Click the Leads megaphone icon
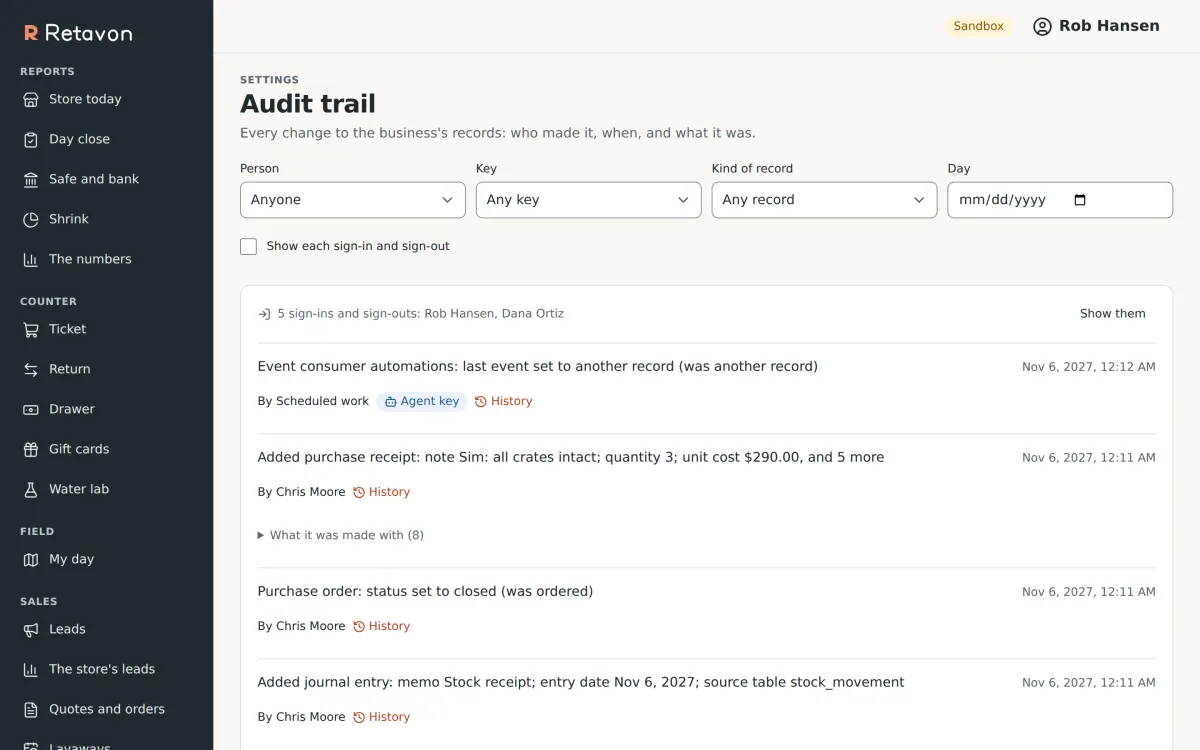1200x750 pixels. [x=31, y=629]
